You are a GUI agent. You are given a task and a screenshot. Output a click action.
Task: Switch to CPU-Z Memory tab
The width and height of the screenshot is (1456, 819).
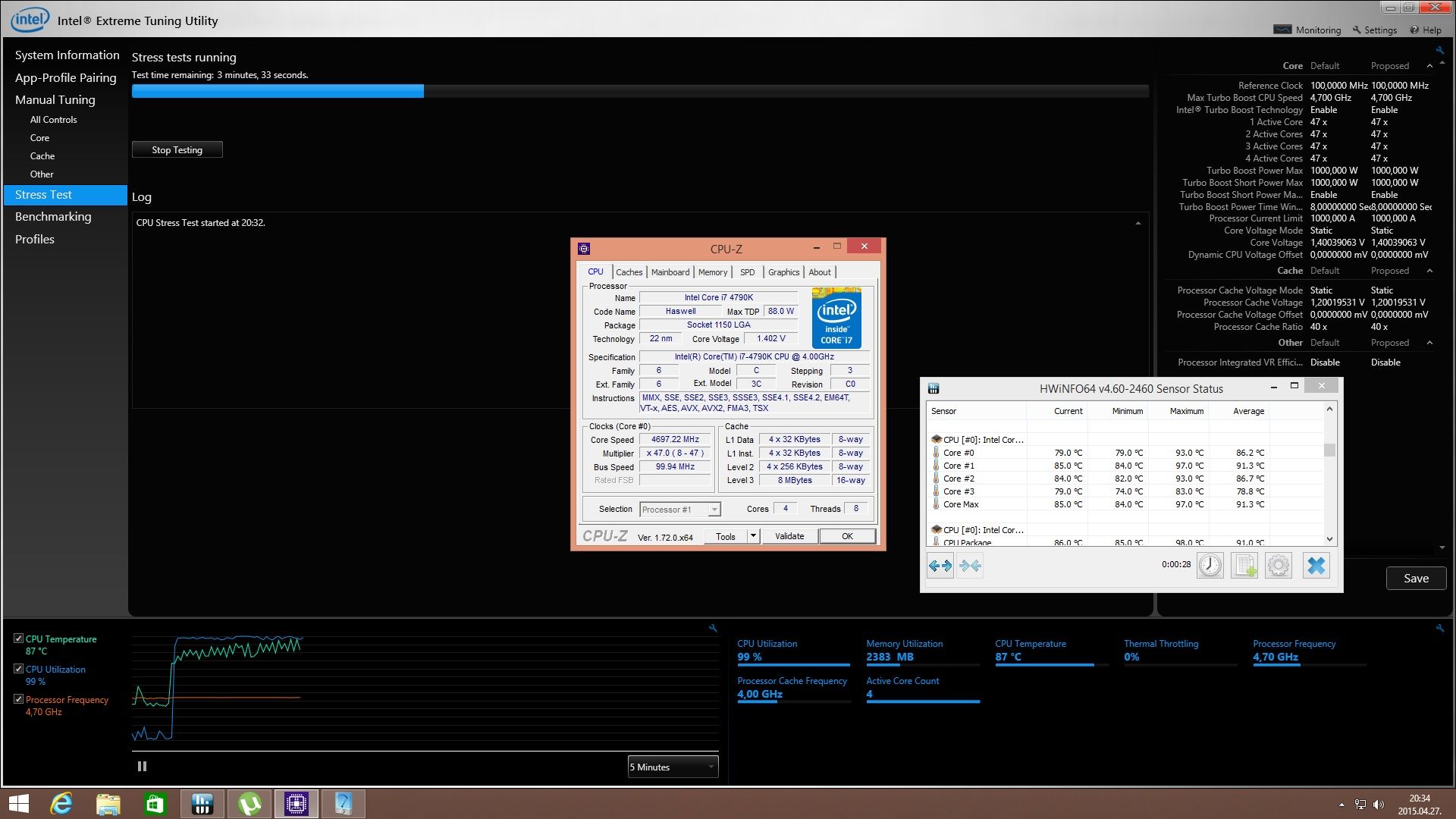(712, 272)
